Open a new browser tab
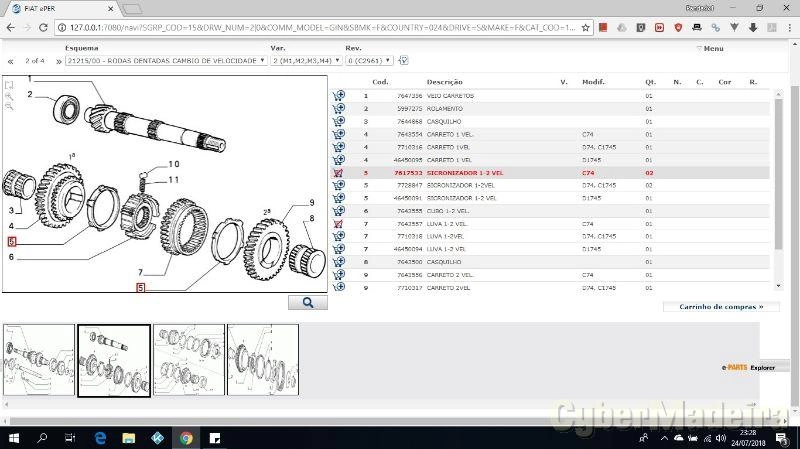This screenshot has height=449, width=800. click(x=132, y=9)
